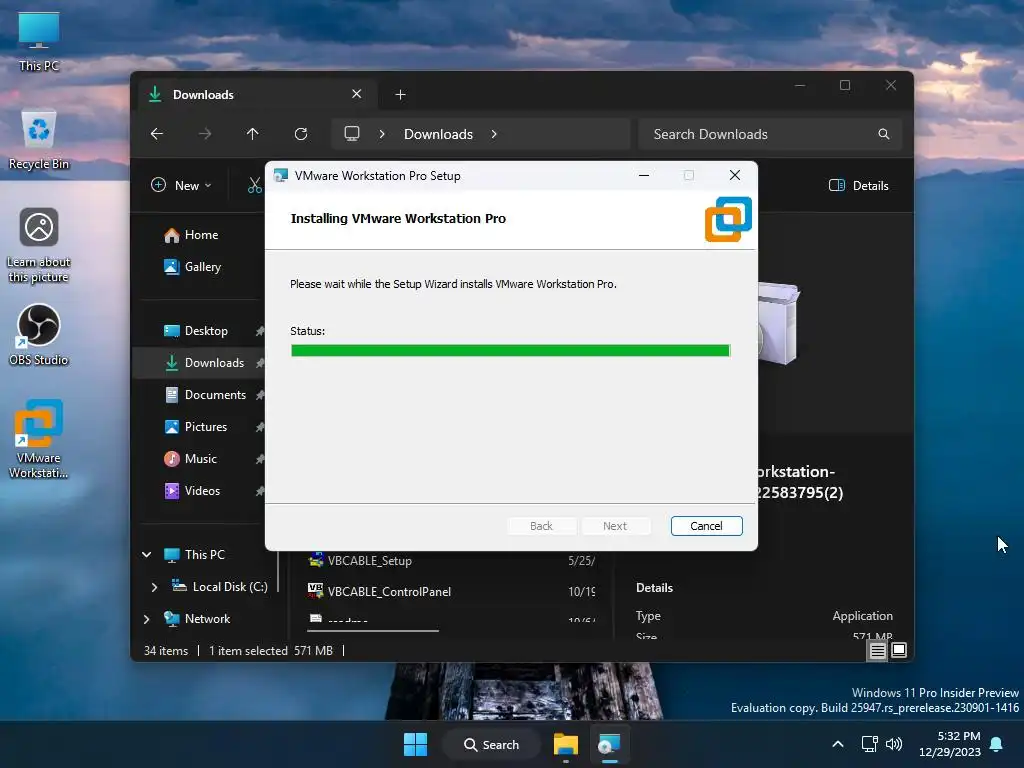Open Music in the navigation pane
This screenshot has height=768, width=1024.
coord(201,458)
